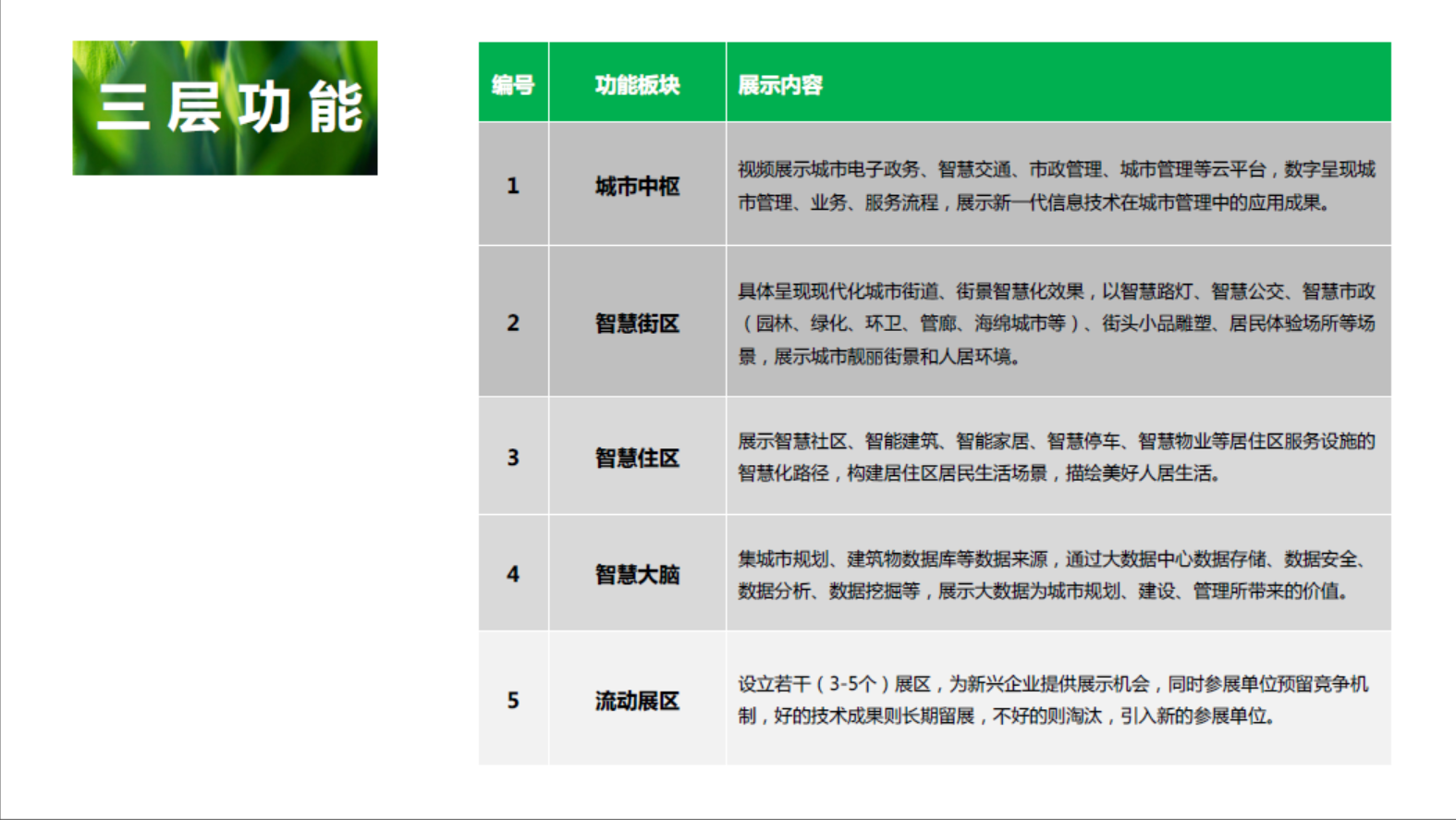This screenshot has height=820, width=1456.
Task: Click the 智慧大脑 cell
Action: point(637,573)
